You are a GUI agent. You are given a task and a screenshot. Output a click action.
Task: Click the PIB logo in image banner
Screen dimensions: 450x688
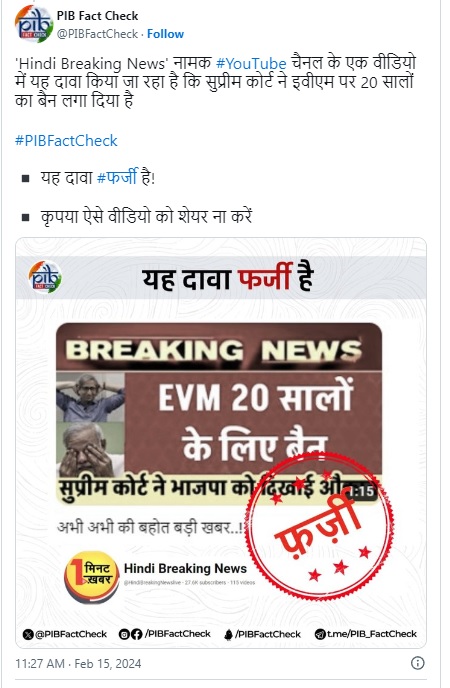(x=45, y=277)
